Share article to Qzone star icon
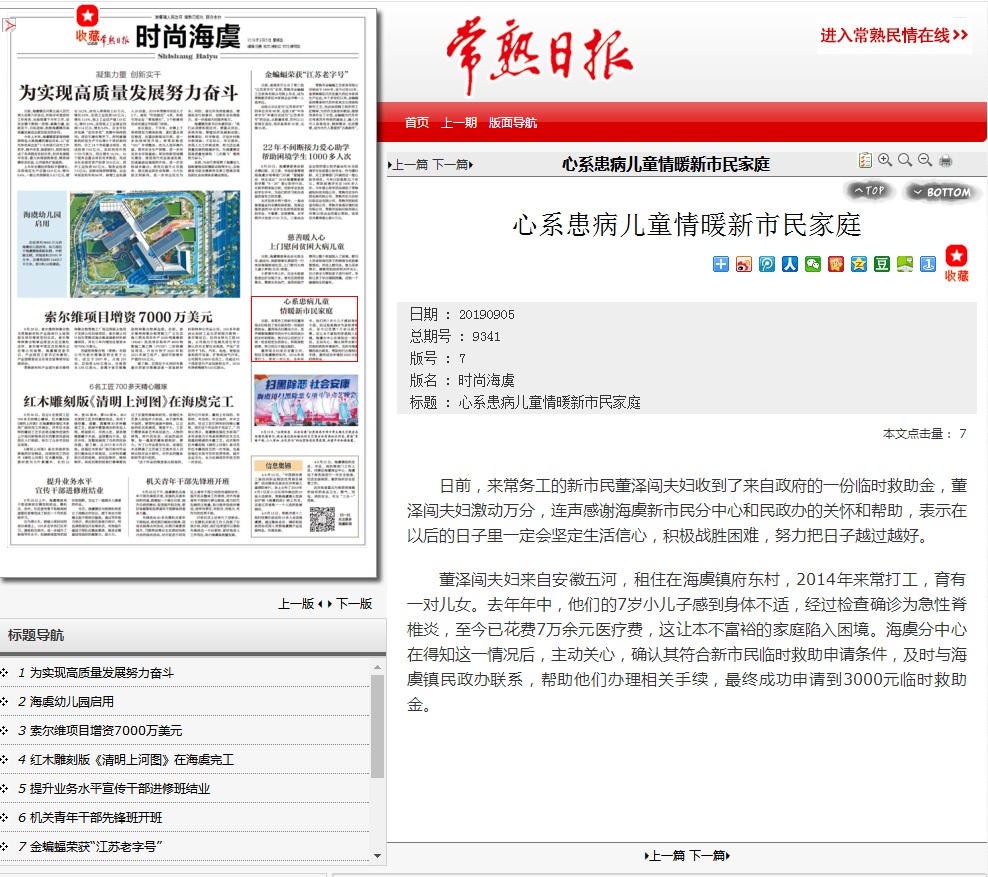Viewport: 988px width, 877px height. pyautogui.click(x=859, y=264)
